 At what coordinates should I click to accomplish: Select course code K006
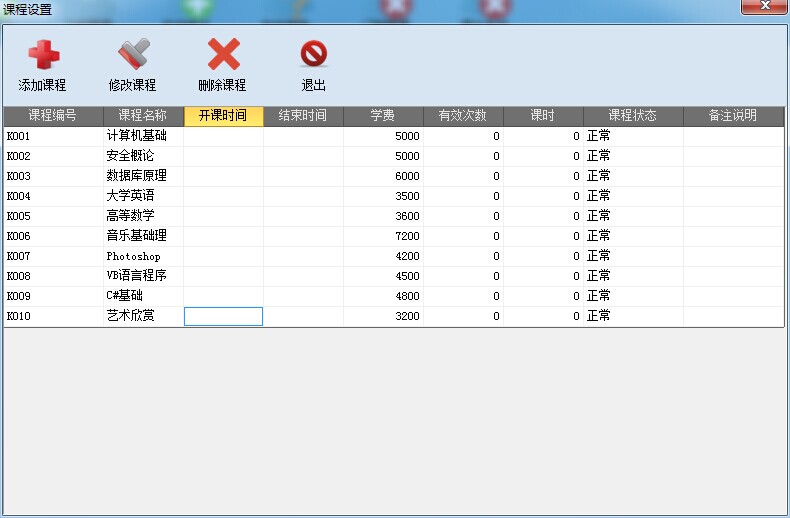coord(19,236)
